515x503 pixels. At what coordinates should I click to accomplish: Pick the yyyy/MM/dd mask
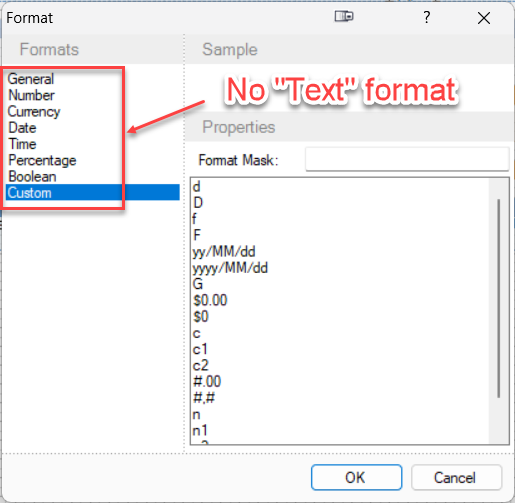coord(230,268)
